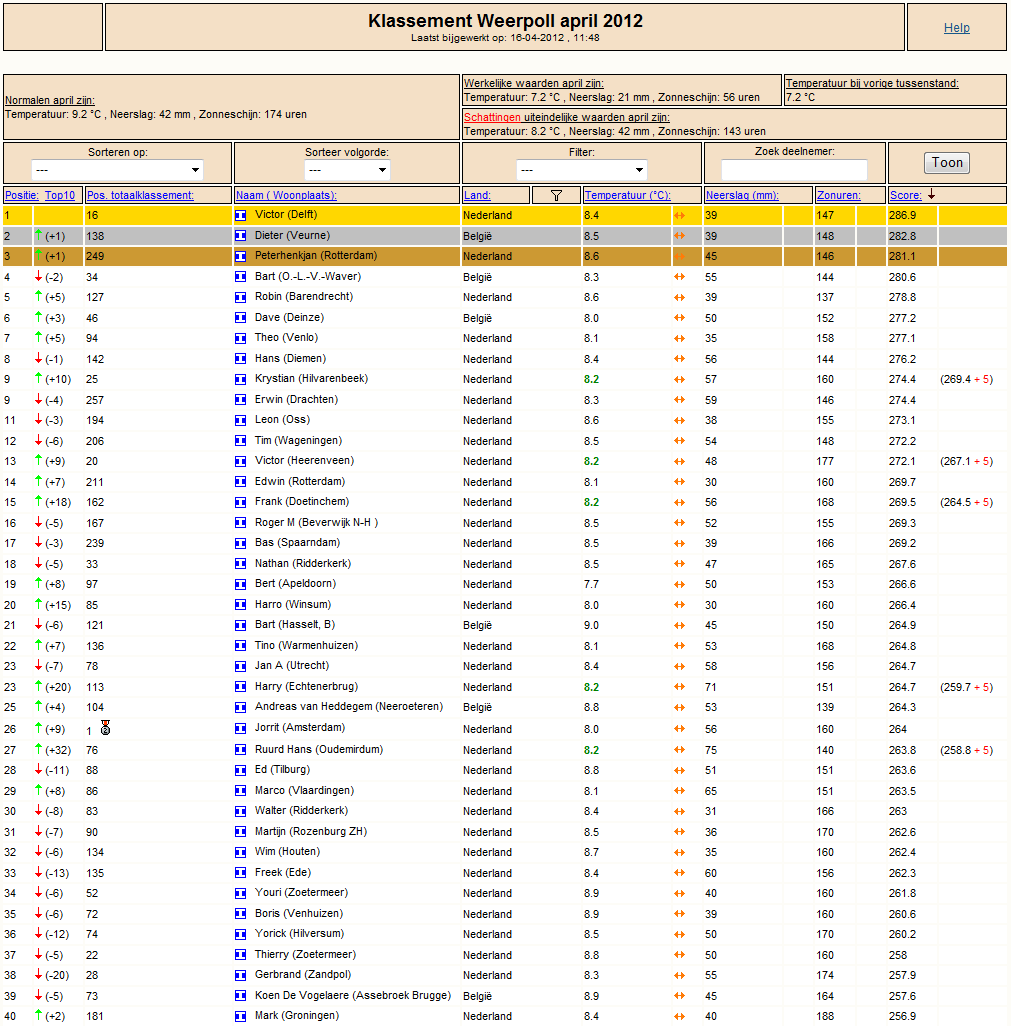The width and height of the screenshot is (1011, 1026).
Task: Sort by Temperatuur (°C) column header
Action: pos(628,195)
